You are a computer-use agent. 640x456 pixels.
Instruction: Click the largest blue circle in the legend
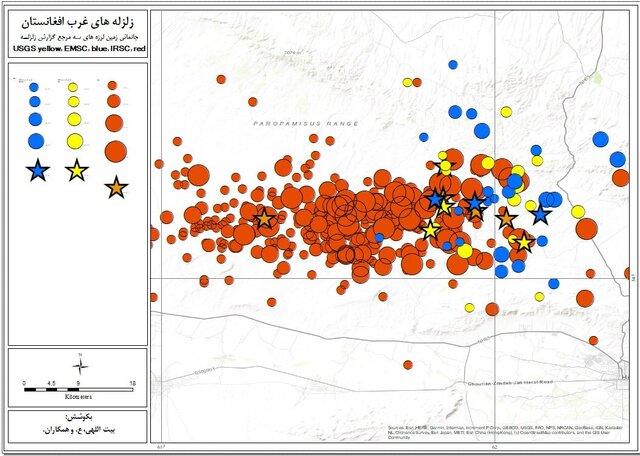tap(37, 140)
